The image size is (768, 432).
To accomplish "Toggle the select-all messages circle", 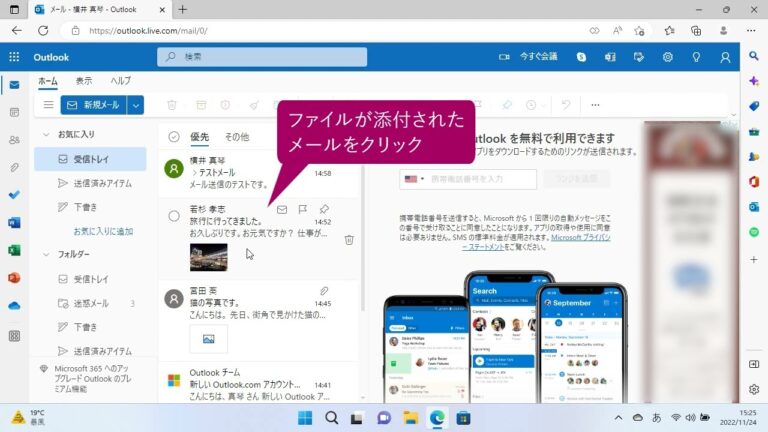I will click(174, 137).
